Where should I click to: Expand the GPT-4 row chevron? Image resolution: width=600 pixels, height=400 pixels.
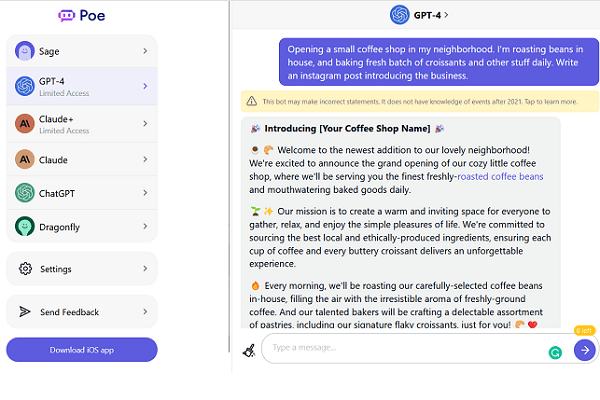coord(145,86)
